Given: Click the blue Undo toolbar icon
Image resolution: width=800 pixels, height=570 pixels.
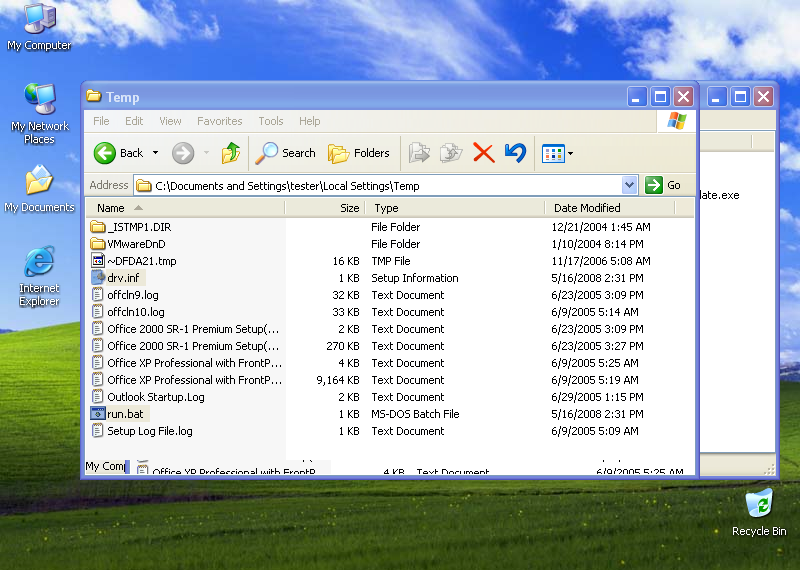Looking at the screenshot, I should (515, 153).
